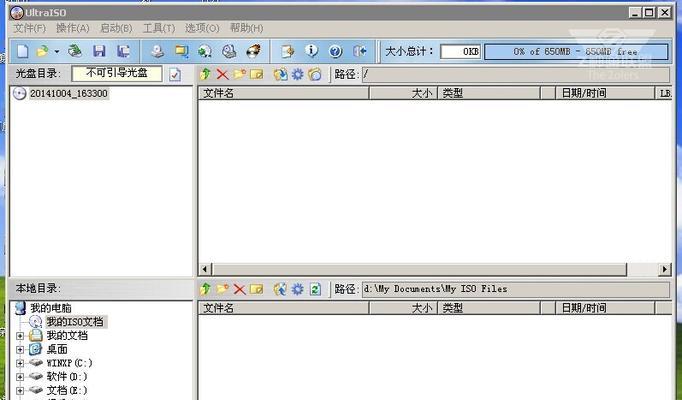The width and height of the screenshot is (682, 400).
Task: Click the Save As icon beside Save
Action: coord(124,51)
